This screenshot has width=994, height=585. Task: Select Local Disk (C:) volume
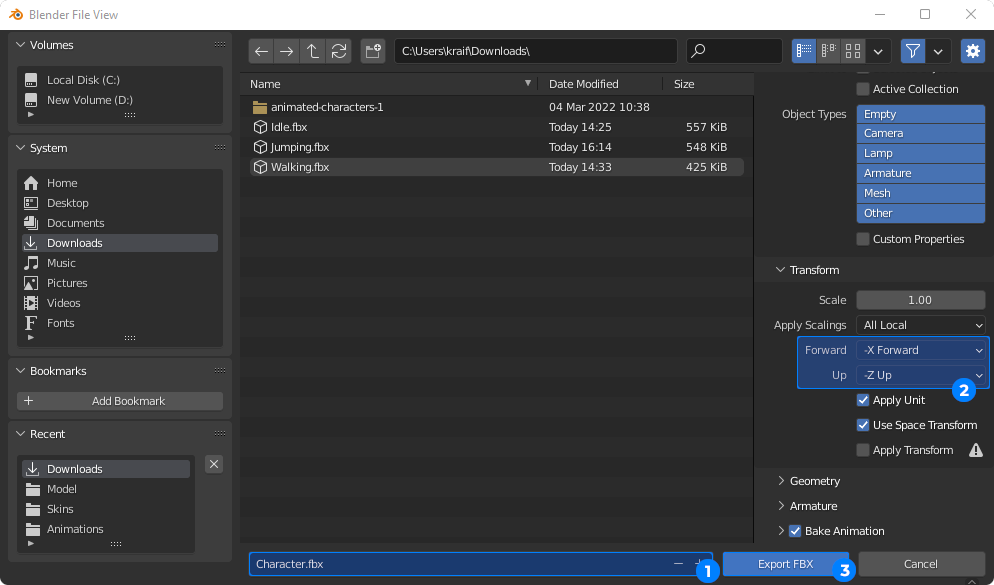120,80
